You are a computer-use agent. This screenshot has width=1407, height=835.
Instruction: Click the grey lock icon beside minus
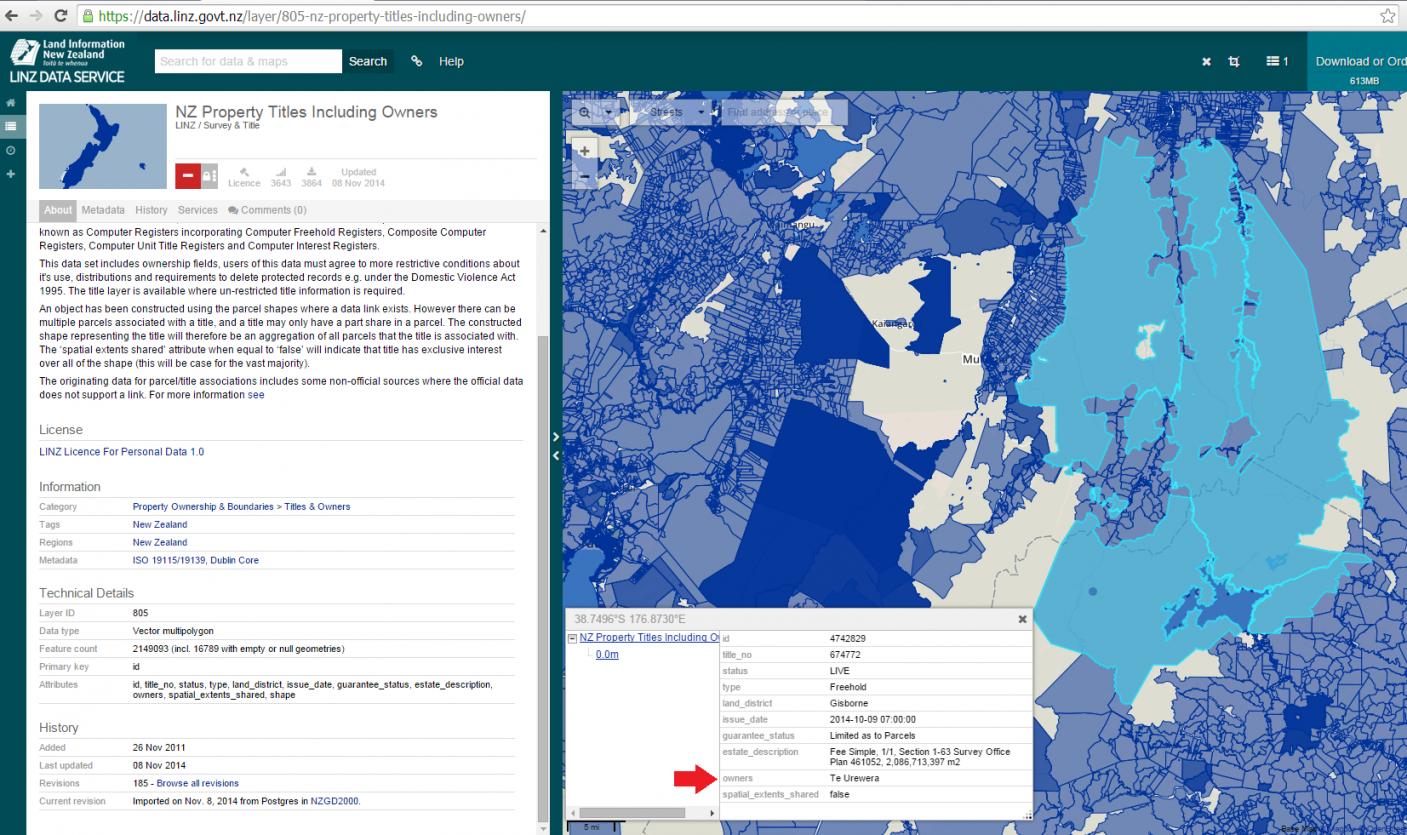209,174
